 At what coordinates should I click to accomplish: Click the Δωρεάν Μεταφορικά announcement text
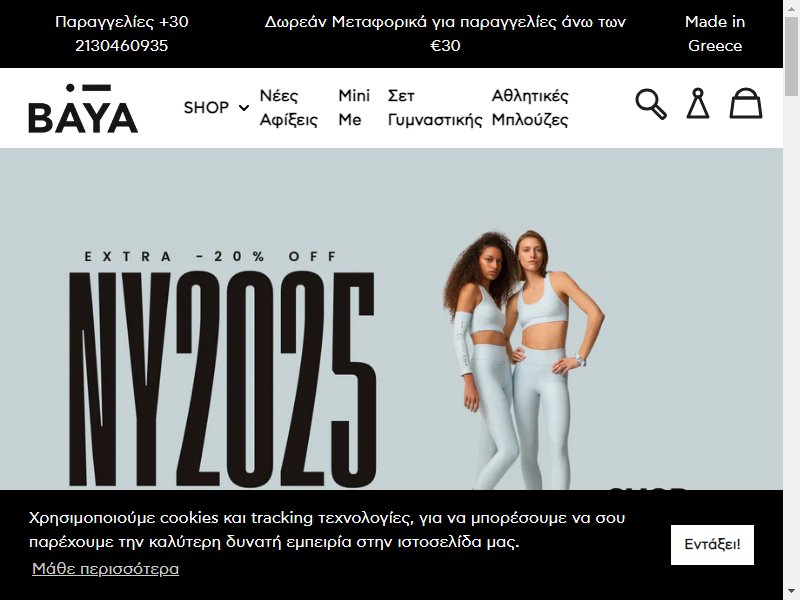(445, 34)
